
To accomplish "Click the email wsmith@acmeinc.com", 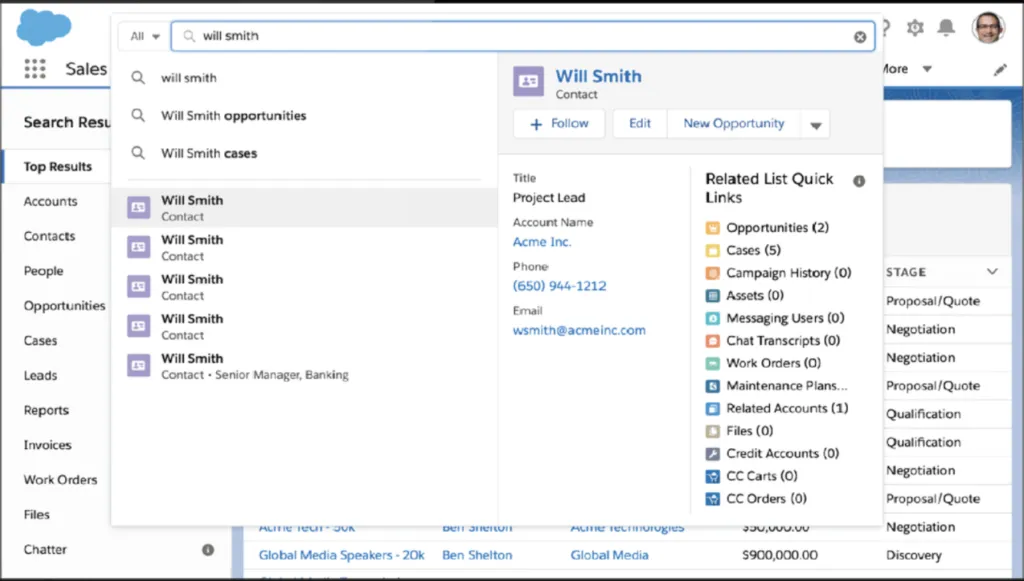I will [x=579, y=330].
